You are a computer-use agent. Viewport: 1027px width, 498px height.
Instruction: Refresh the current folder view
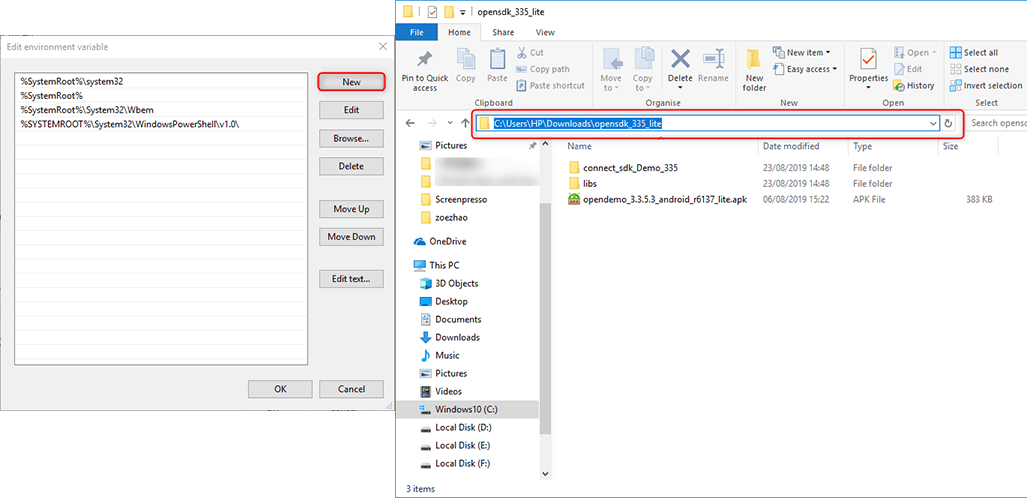[x=948, y=123]
